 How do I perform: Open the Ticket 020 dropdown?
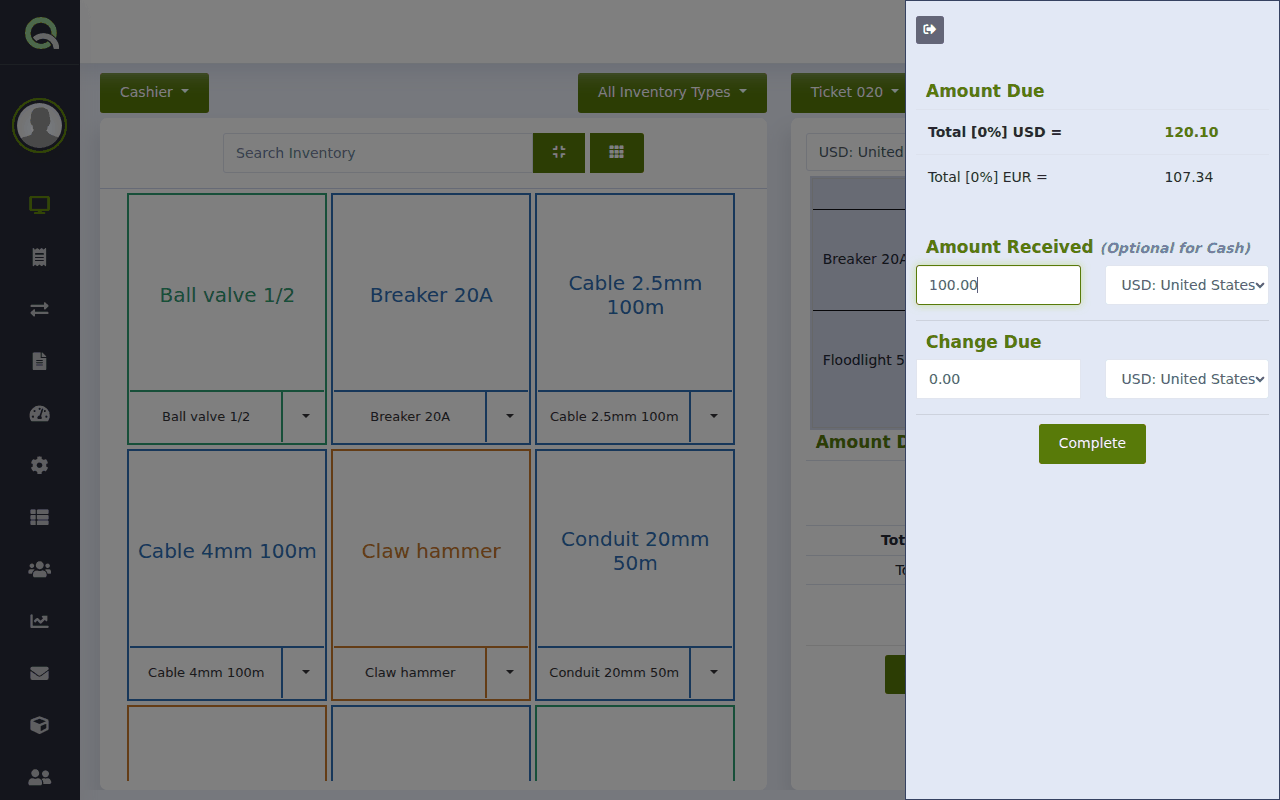tap(848, 92)
